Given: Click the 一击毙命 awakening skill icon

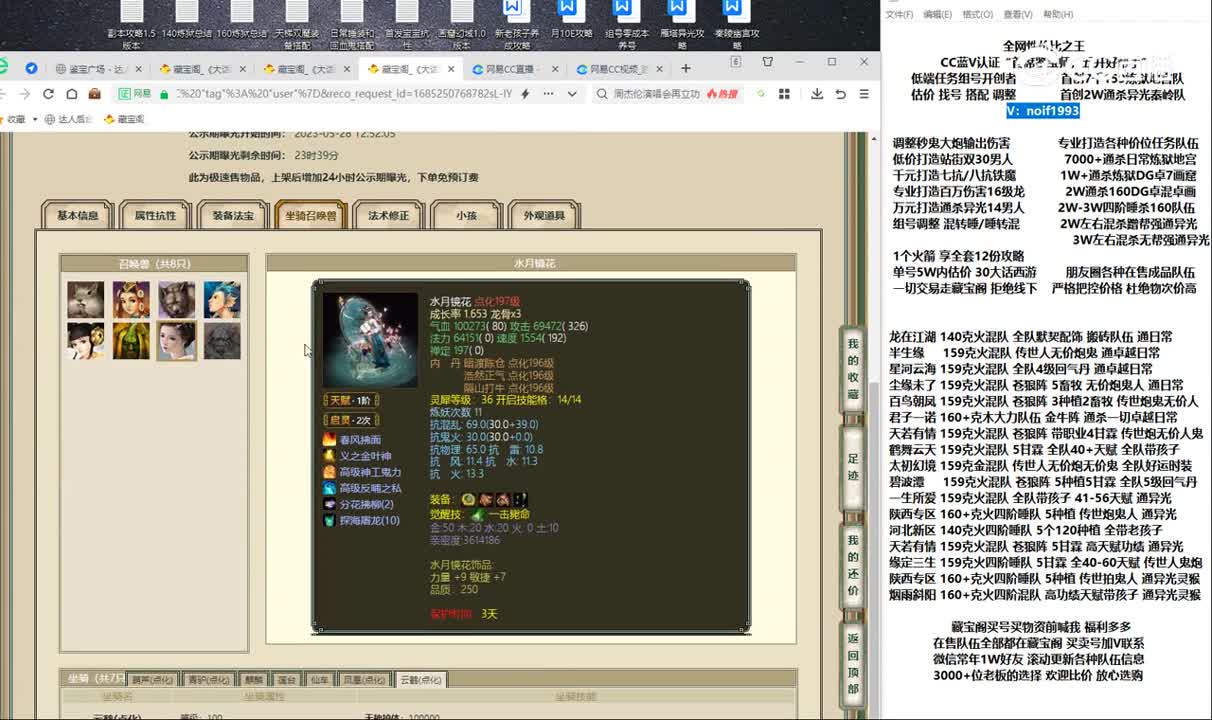Looking at the screenshot, I should point(478,514).
